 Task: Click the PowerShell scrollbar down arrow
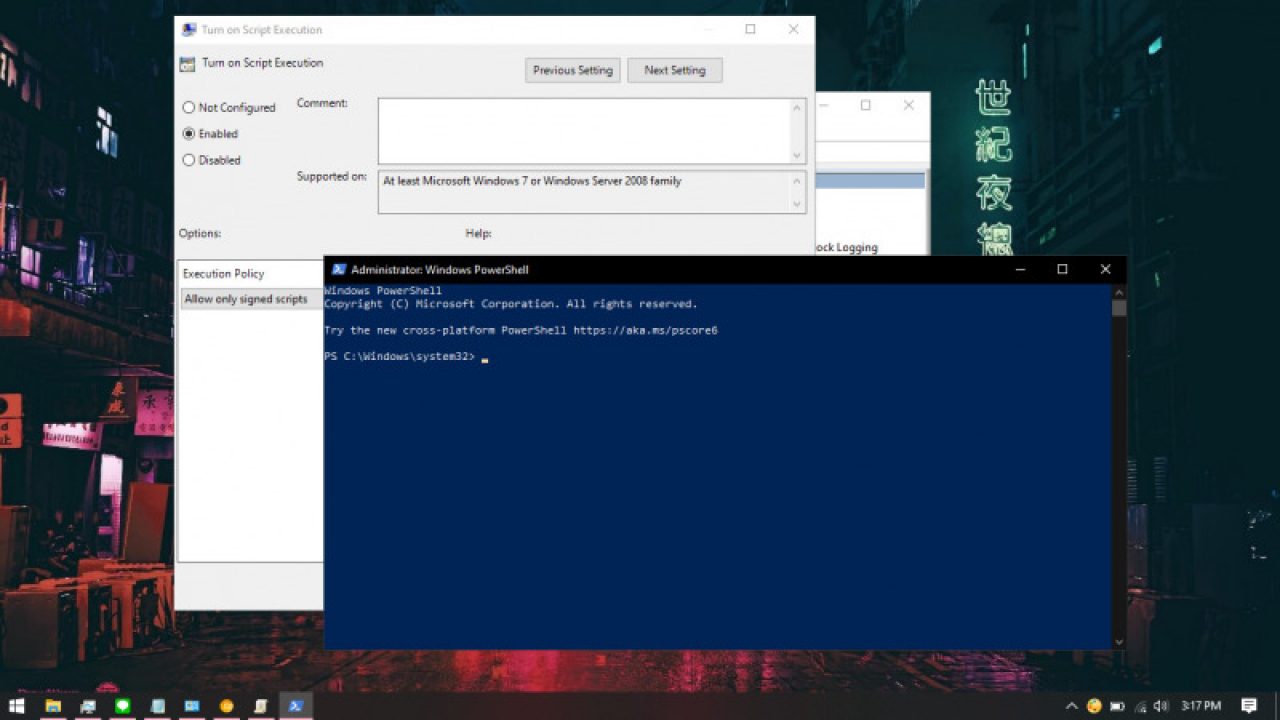point(1119,642)
